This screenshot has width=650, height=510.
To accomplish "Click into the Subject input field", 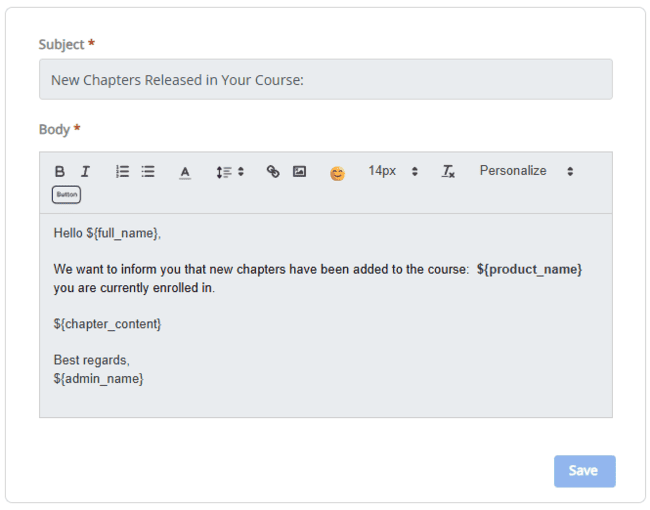I will [325, 80].
